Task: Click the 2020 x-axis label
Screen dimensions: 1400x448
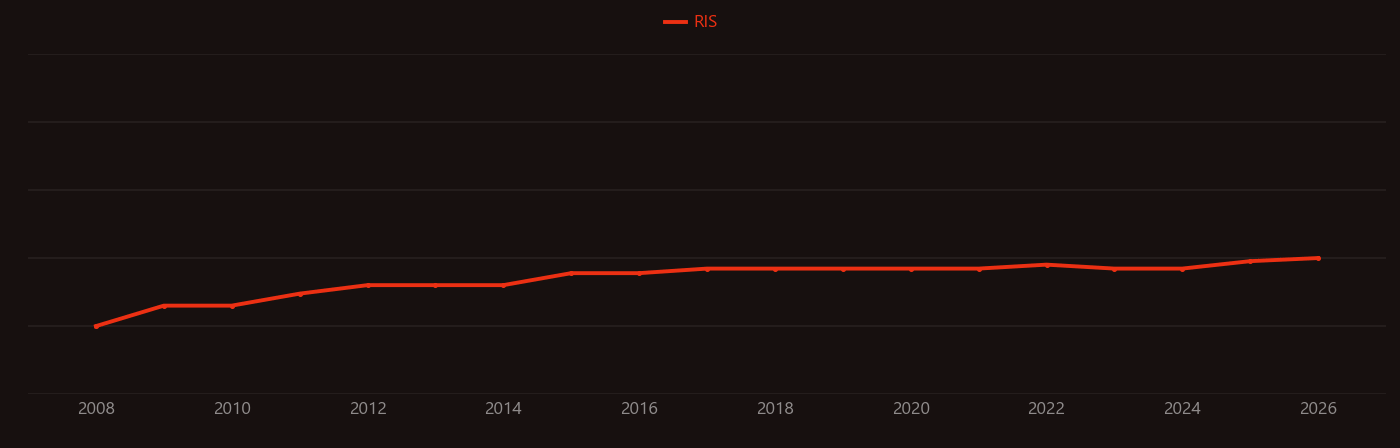Action: click(911, 409)
